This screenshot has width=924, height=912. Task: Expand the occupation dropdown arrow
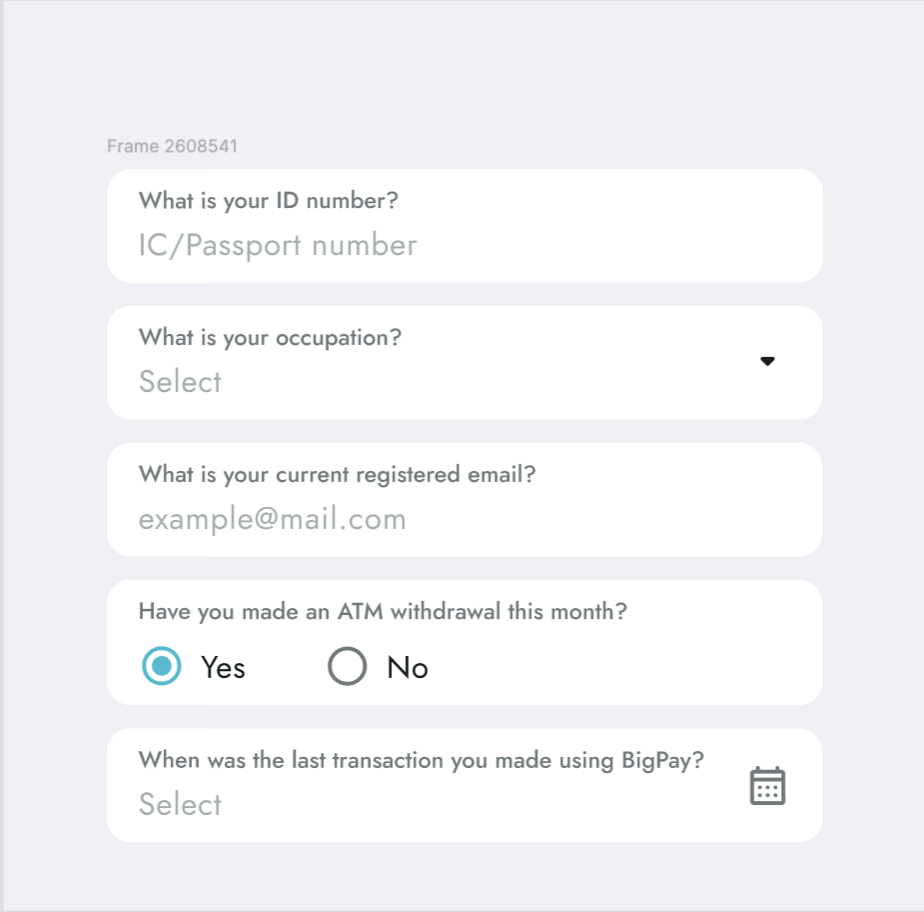[x=767, y=361]
